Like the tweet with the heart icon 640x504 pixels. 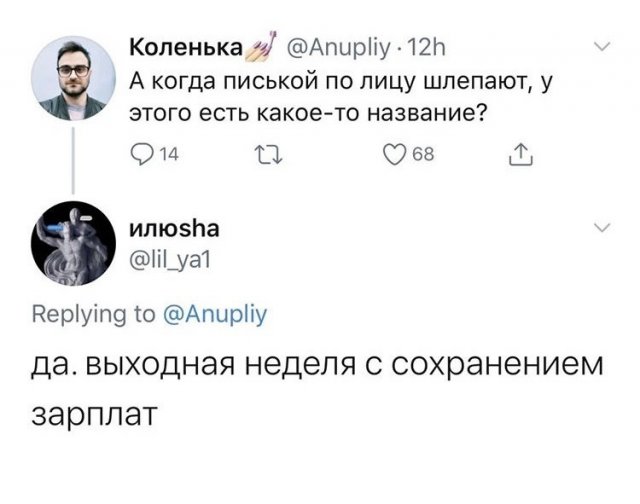tap(393, 153)
